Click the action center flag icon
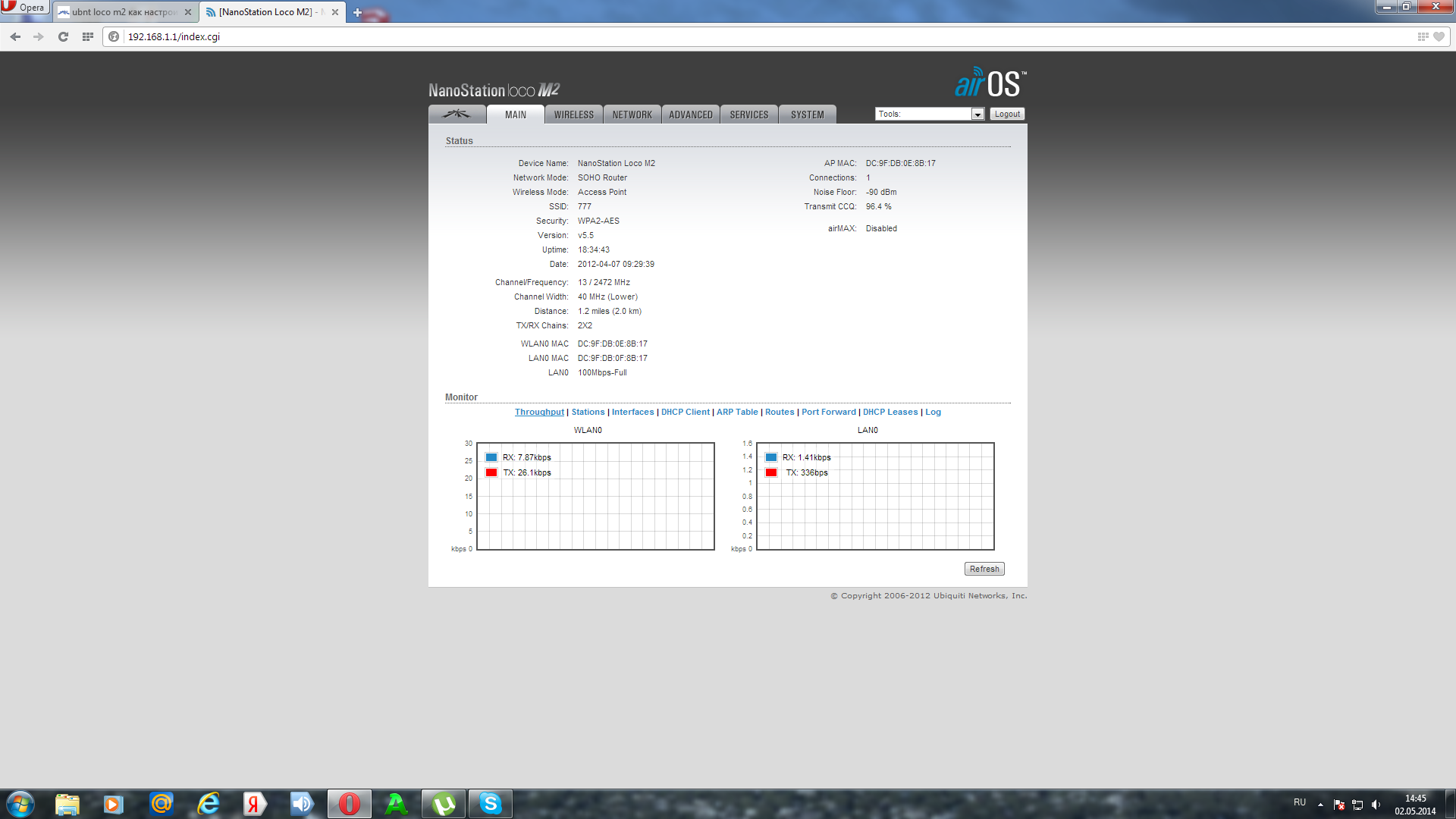Screen dimensions: 1456x819 pos(1339,805)
